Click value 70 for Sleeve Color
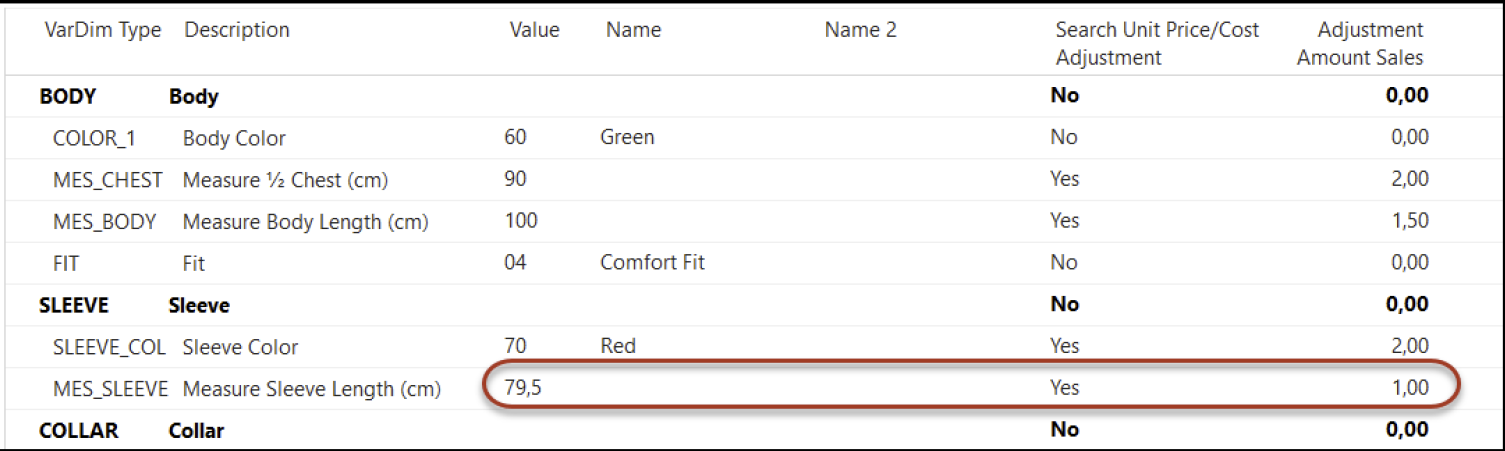1505x451 pixels. 516,346
